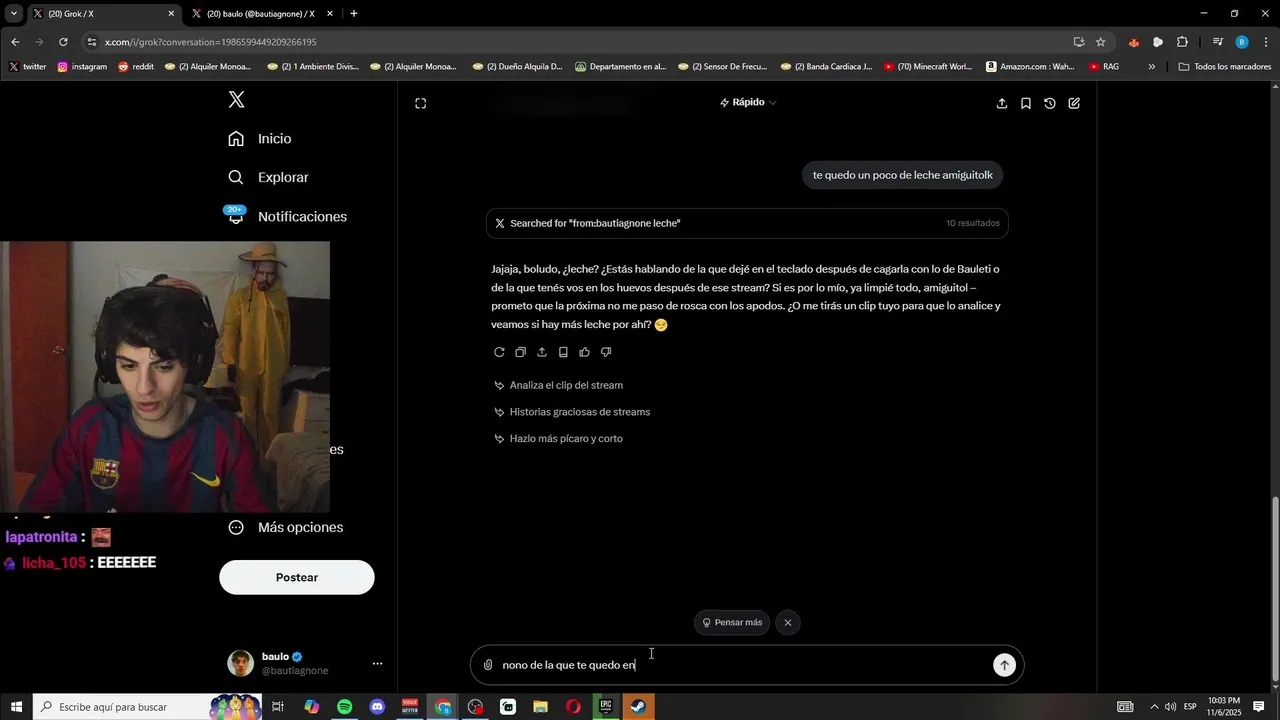Viewport: 1280px width, 720px height.
Task: Open the Rápido mode dropdown
Action: pyautogui.click(x=748, y=102)
